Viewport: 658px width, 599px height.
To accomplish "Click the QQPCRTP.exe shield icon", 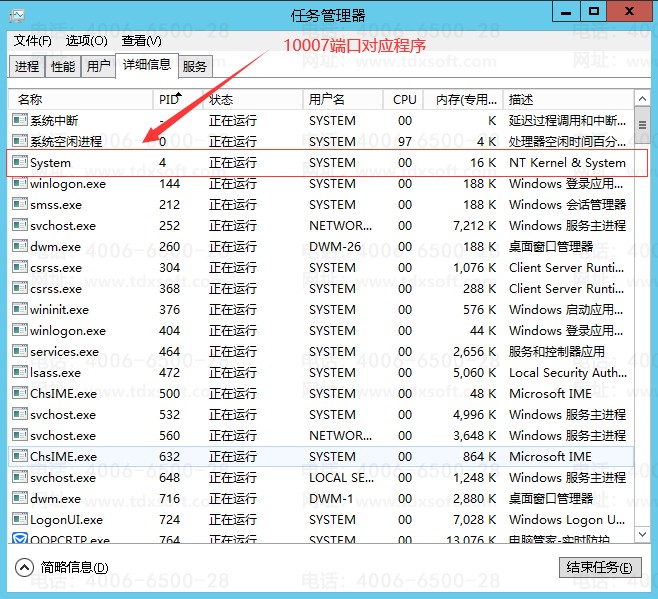I will click(x=19, y=541).
